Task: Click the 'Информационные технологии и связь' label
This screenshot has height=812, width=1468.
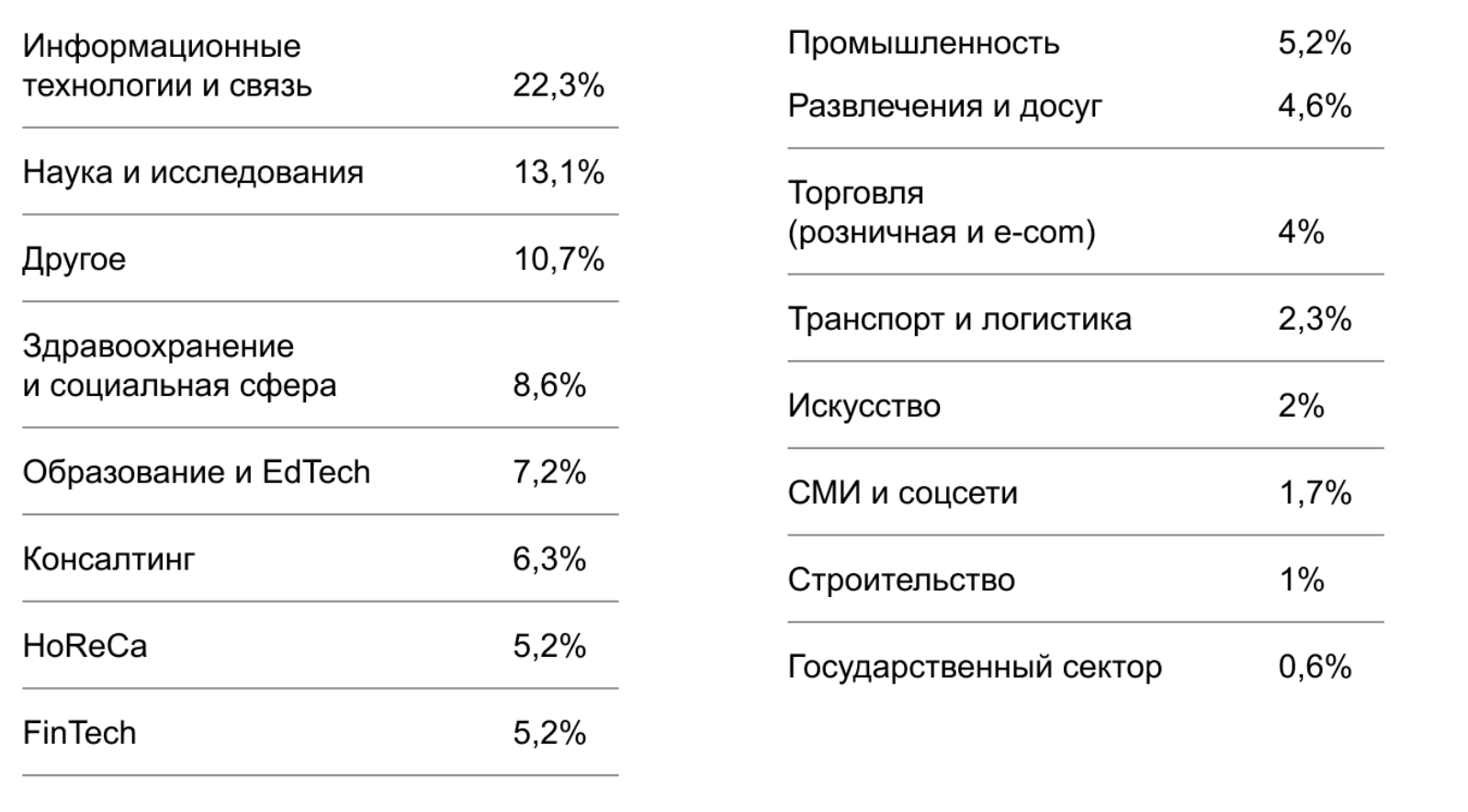Action: 167,66
